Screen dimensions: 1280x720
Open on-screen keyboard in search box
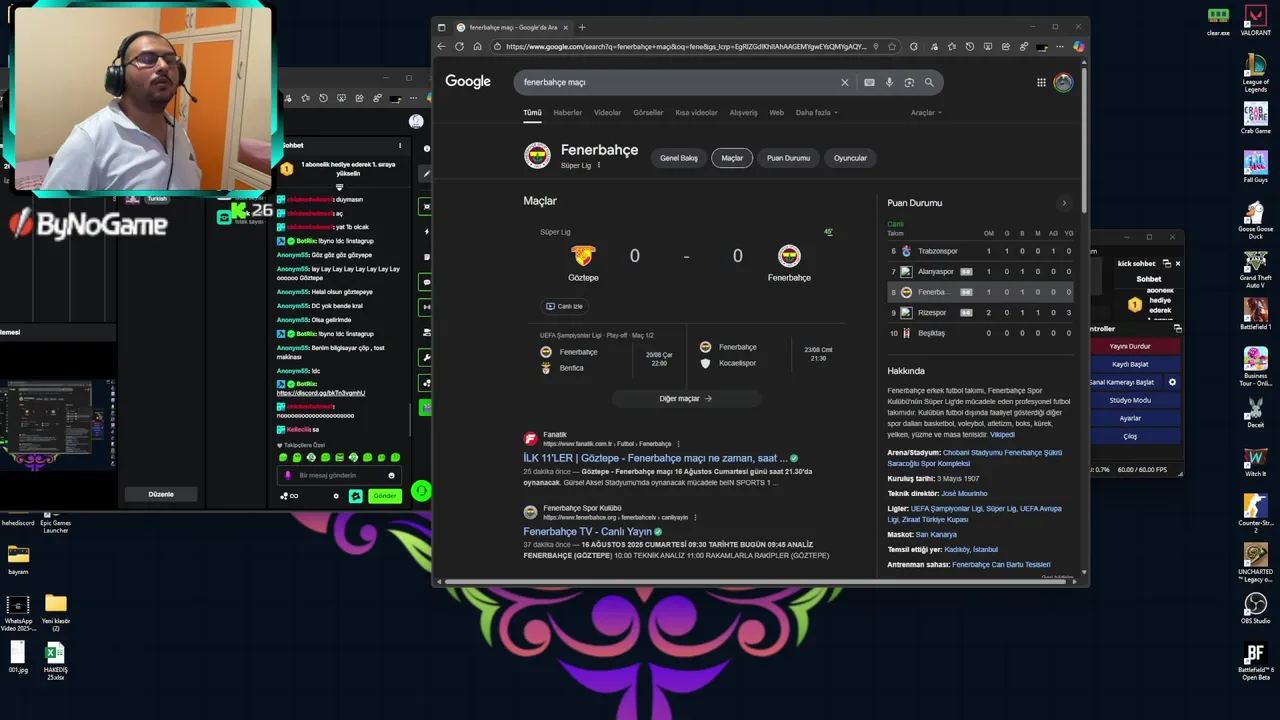[869, 82]
